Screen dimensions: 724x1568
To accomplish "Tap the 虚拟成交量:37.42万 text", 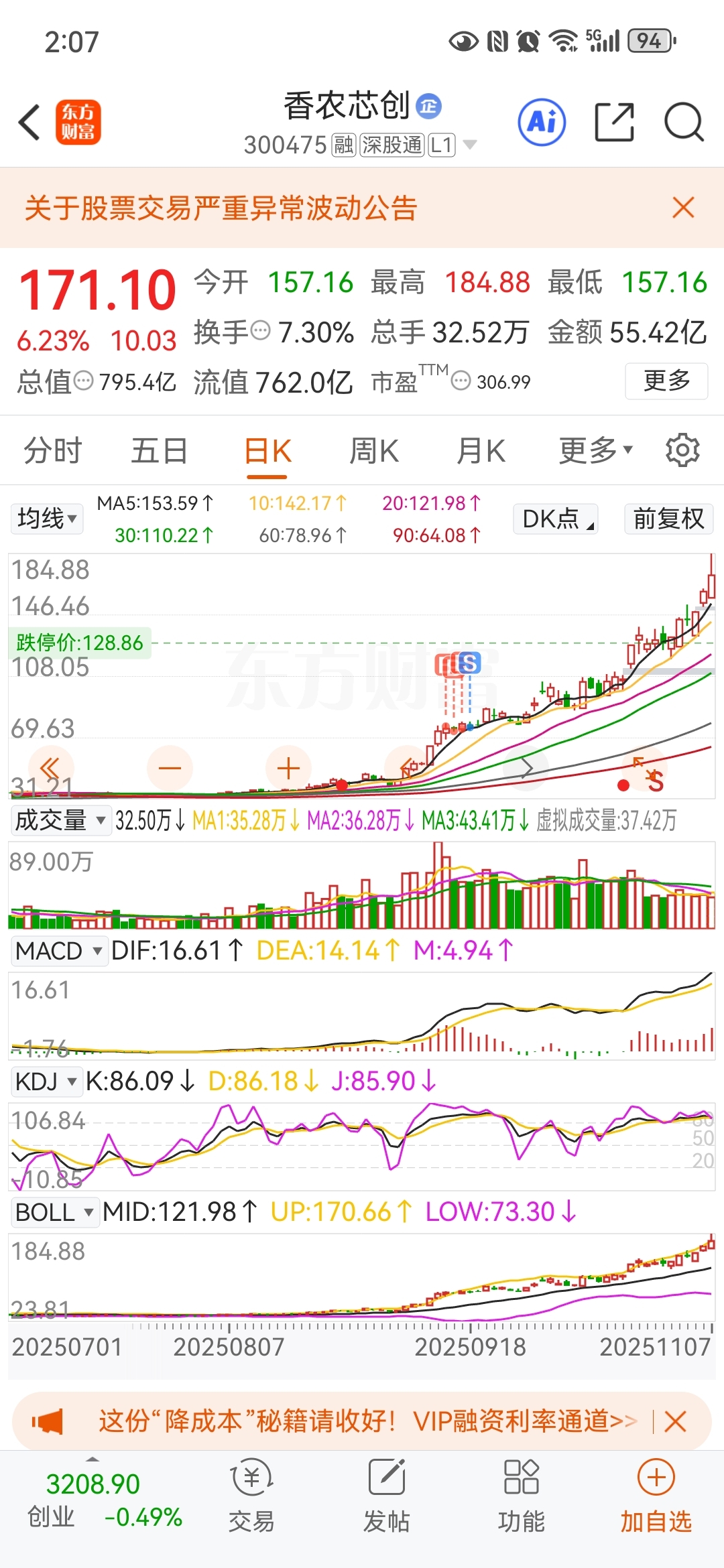I will pos(607,820).
